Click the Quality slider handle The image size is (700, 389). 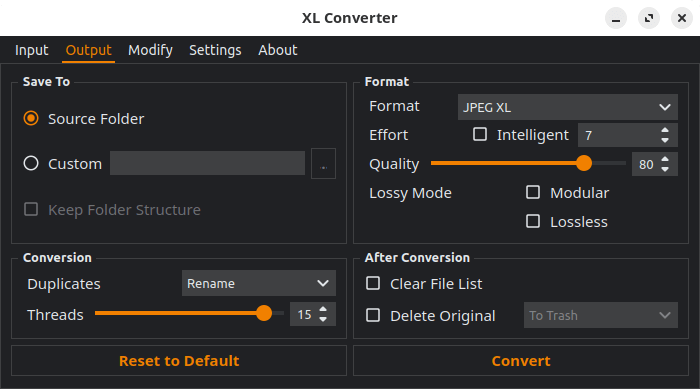pos(584,163)
